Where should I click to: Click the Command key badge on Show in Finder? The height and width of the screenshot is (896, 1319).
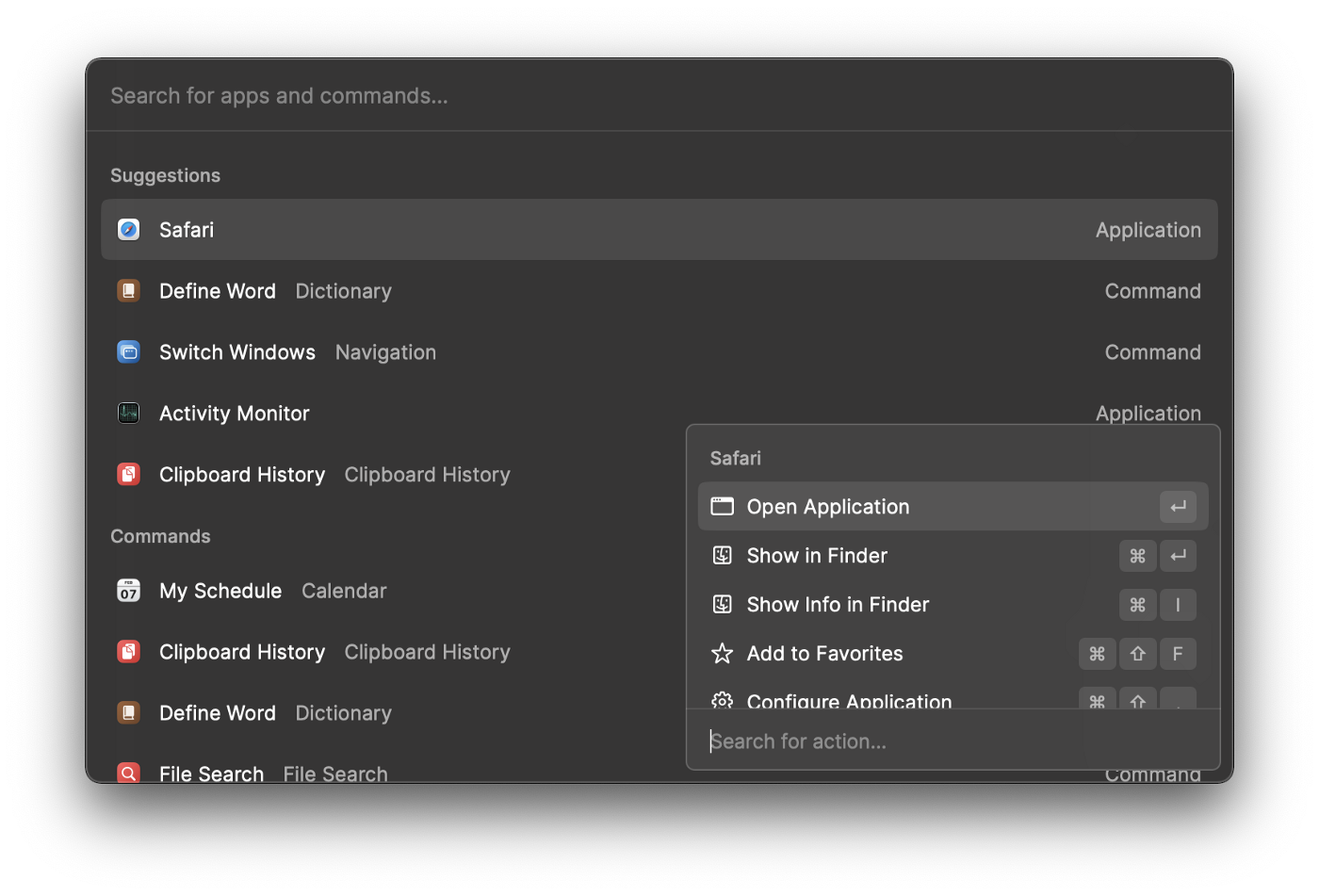click(x=1137, y=556)
